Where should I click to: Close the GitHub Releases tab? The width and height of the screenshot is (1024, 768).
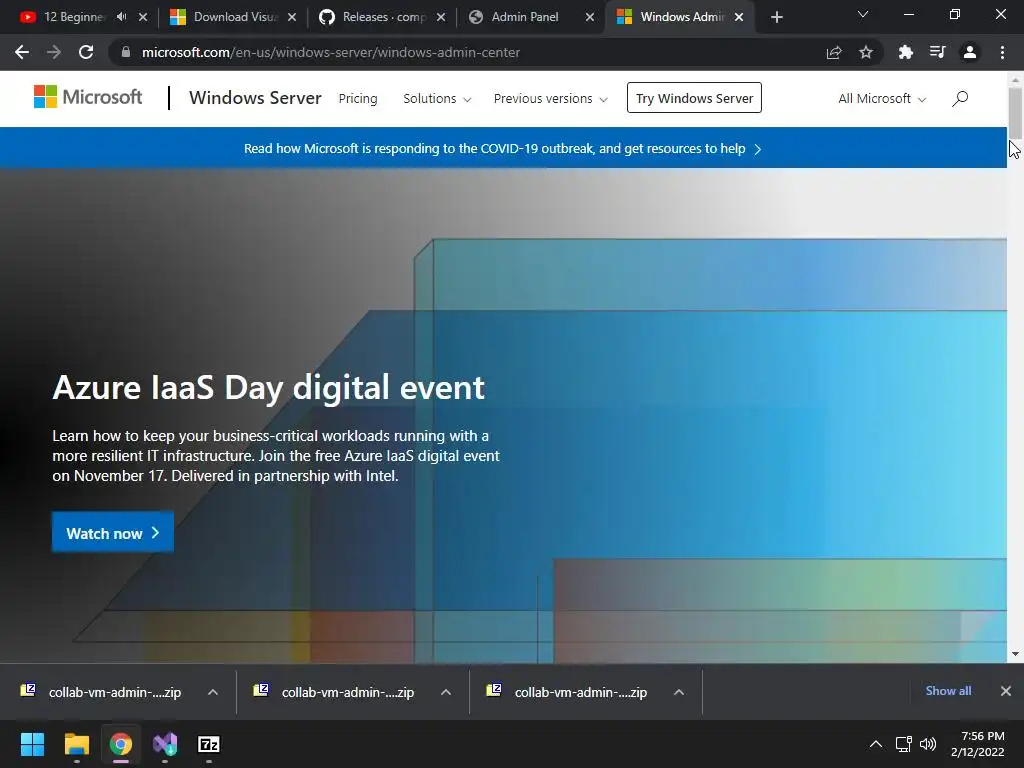(x=441, y=17)
